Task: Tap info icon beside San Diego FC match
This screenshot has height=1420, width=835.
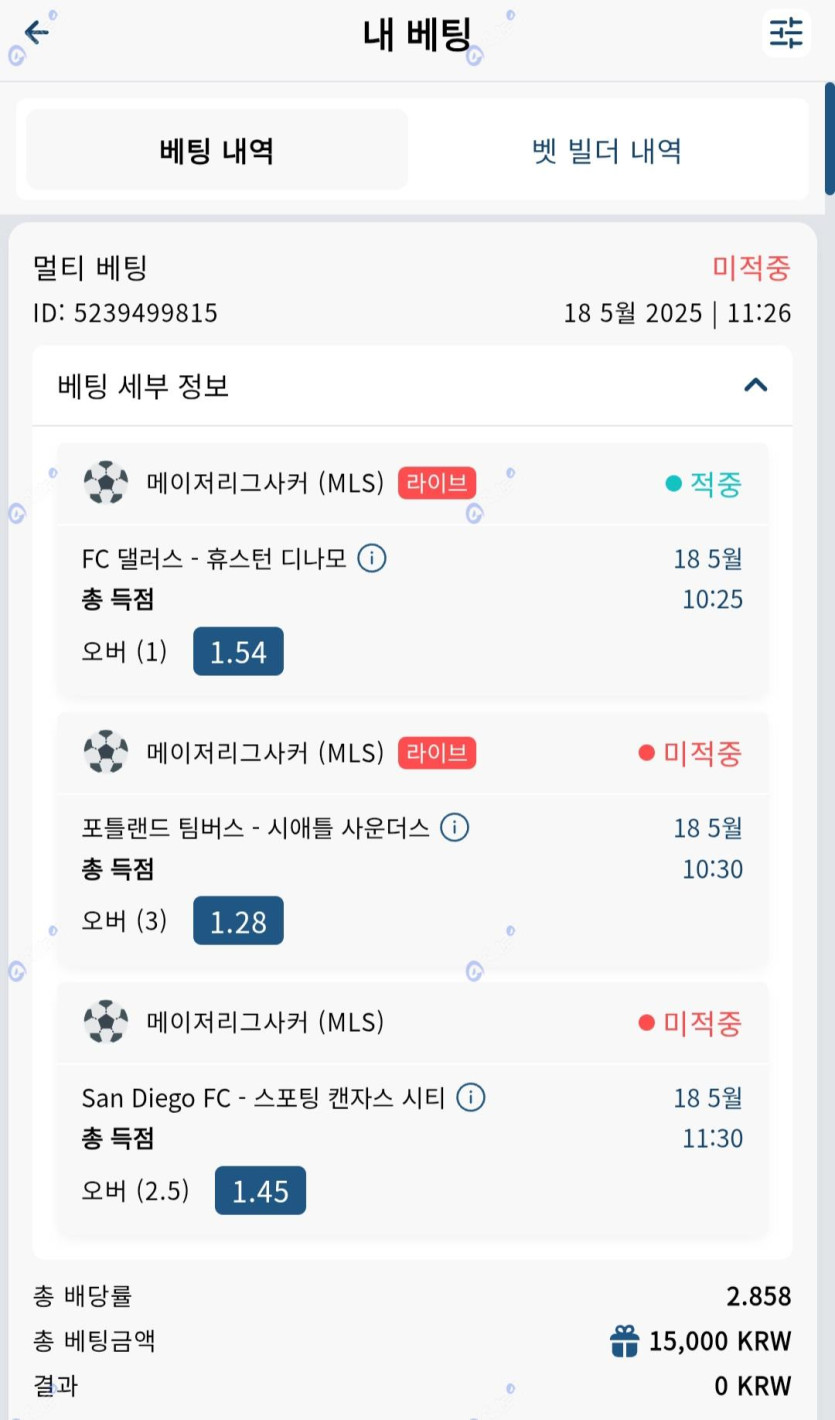Action: point(471,1098)
